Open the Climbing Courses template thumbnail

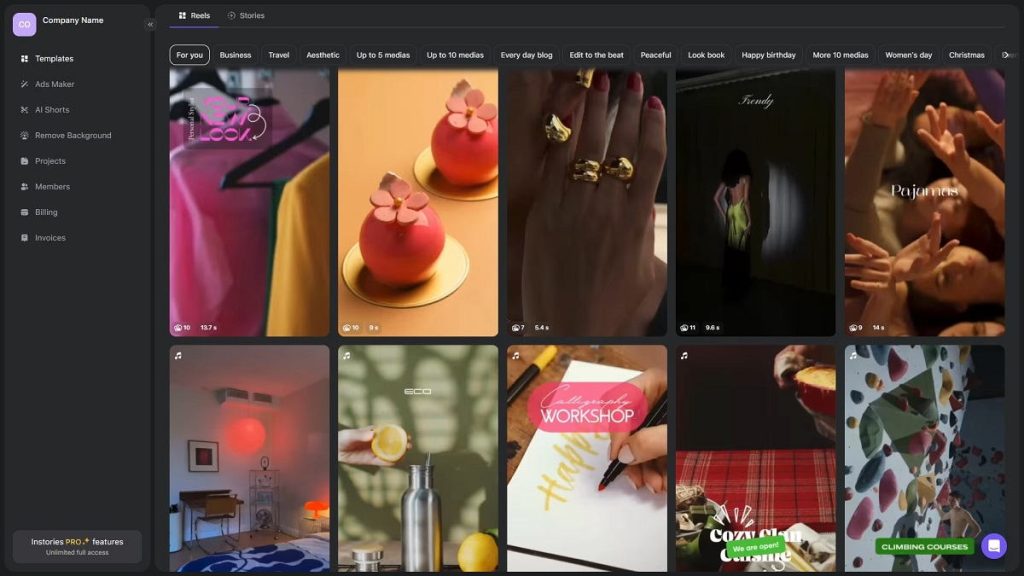click(x=924, y=458)
